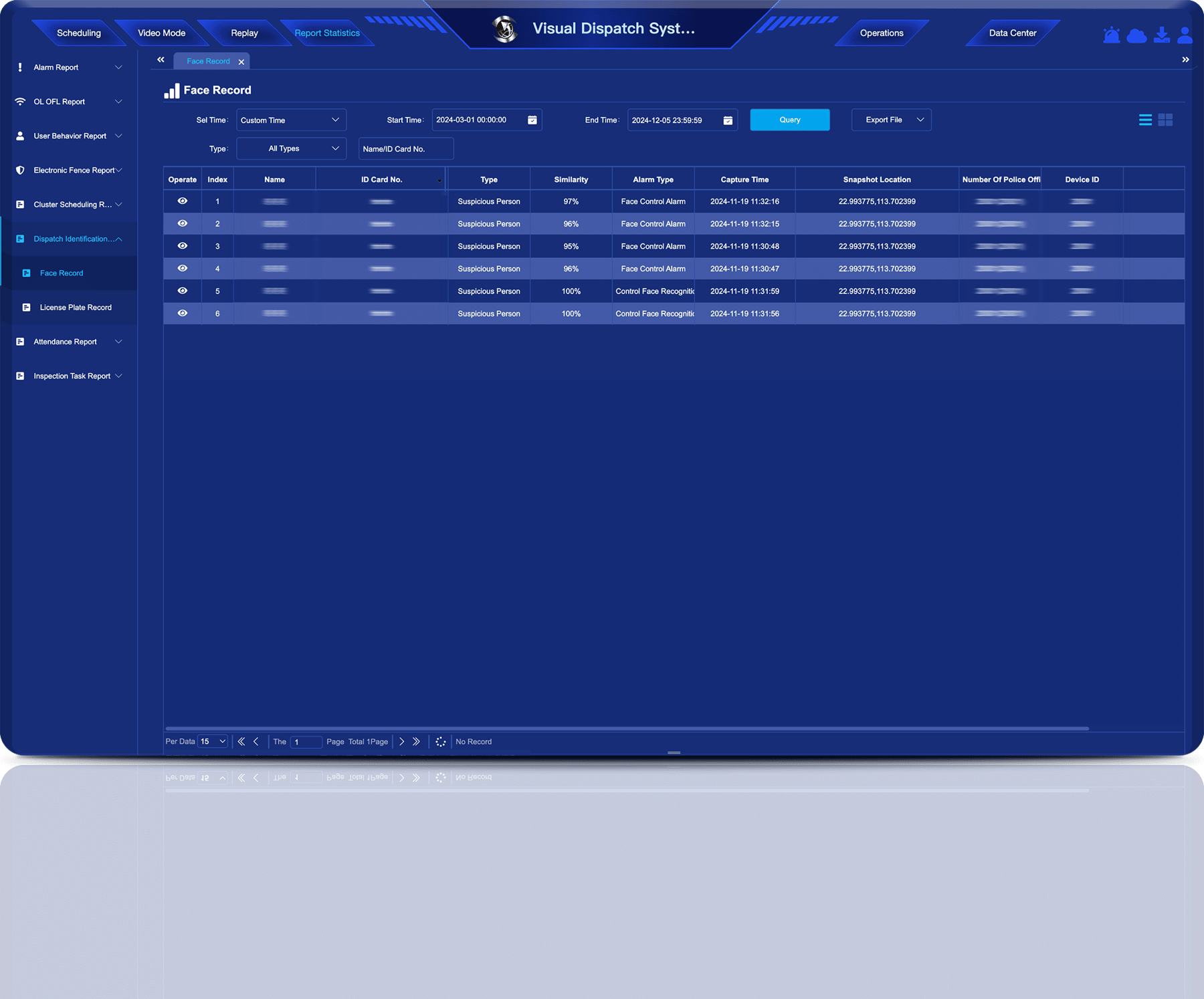Image resolution: width=1204 pixels, height=999 pixels.
Task: Open Start Time calendar picker icon
Action: point(532,120)
